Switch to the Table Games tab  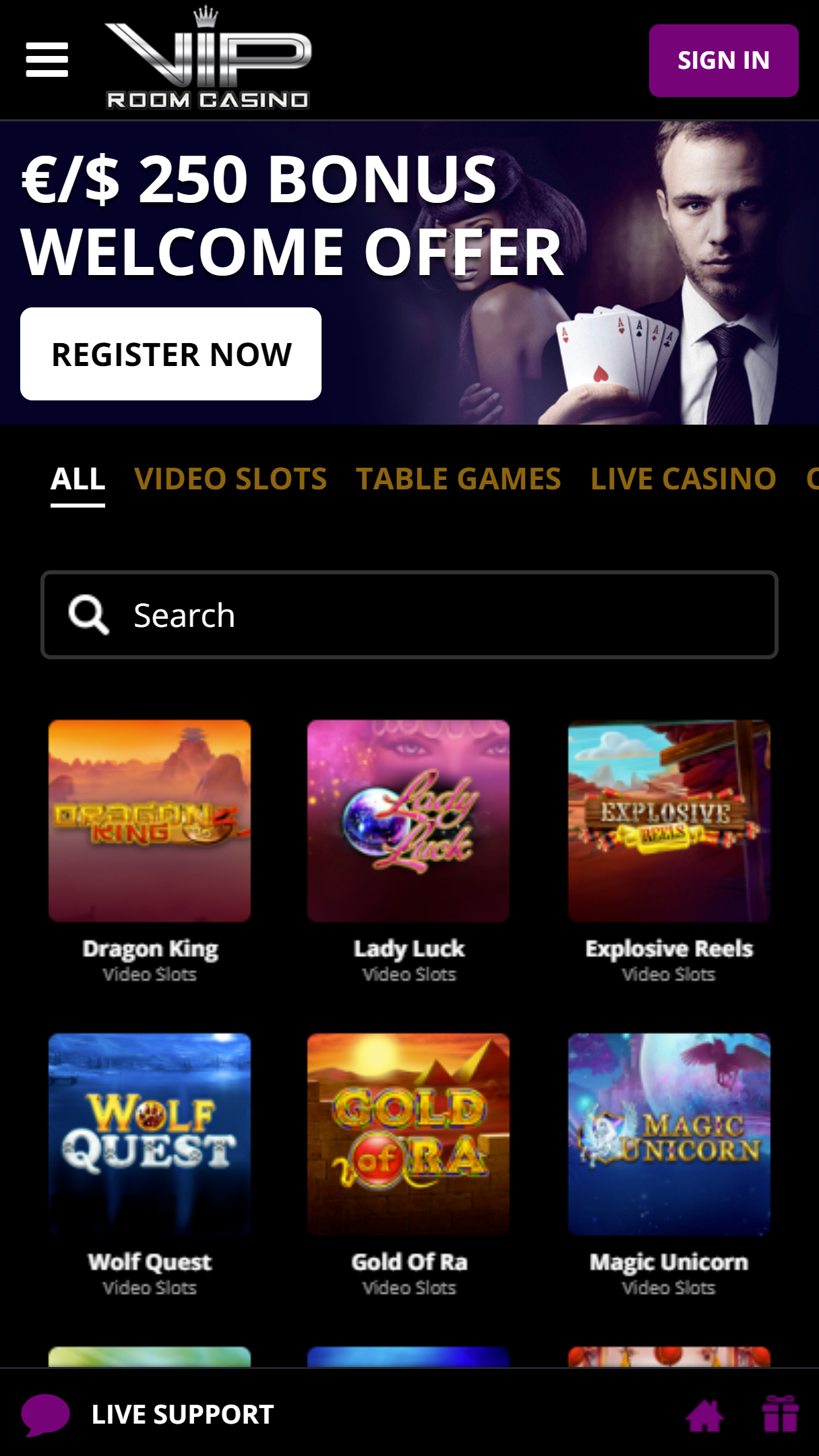[x=458, y=479]
